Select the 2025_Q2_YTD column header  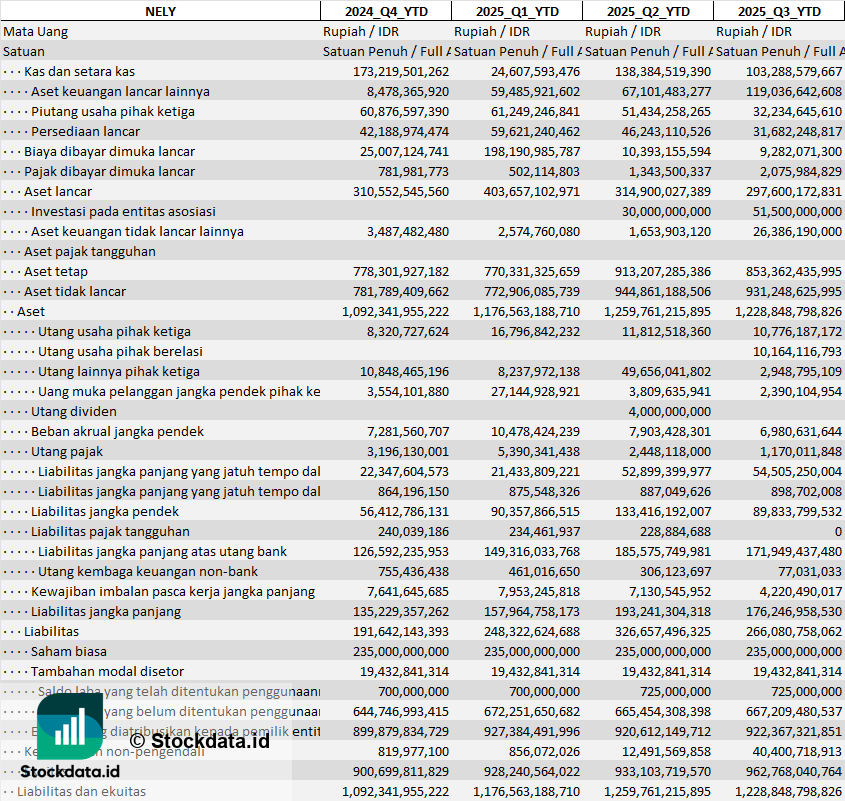(648, 11)
